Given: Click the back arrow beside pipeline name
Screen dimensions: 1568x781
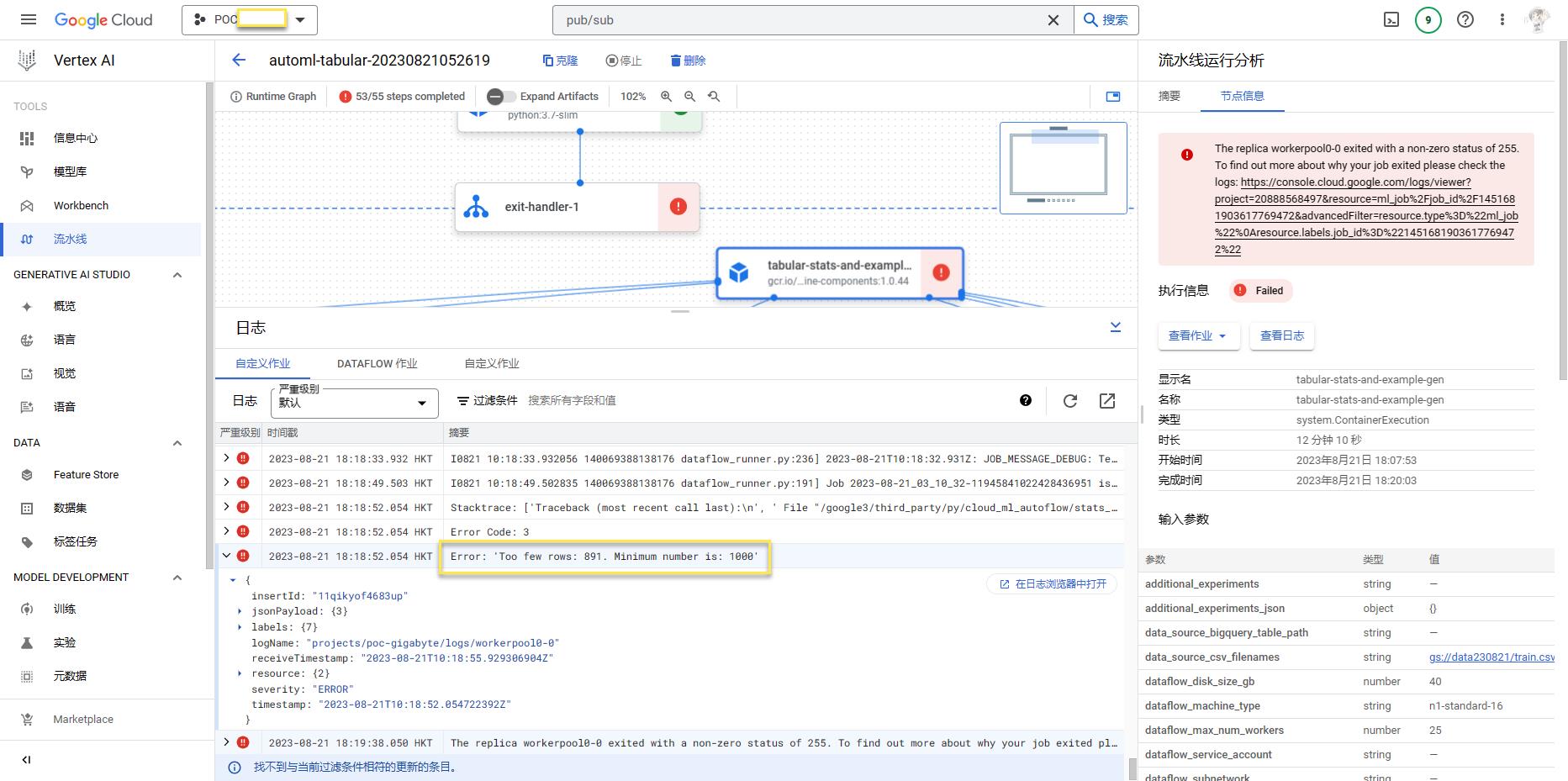Looking at the screenshot, I should (x=239, y=60).
